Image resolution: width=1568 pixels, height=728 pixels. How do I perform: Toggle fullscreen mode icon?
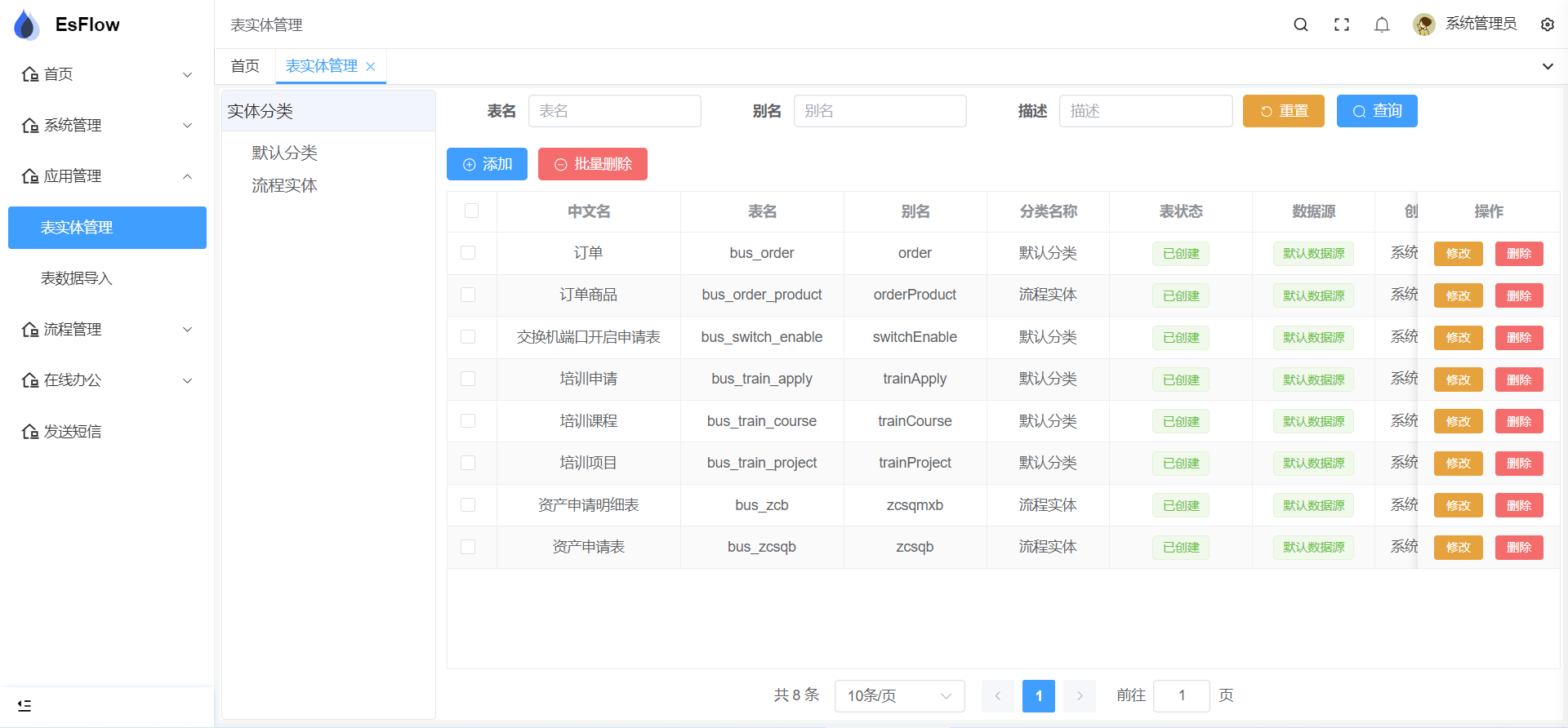[1342, 24]
